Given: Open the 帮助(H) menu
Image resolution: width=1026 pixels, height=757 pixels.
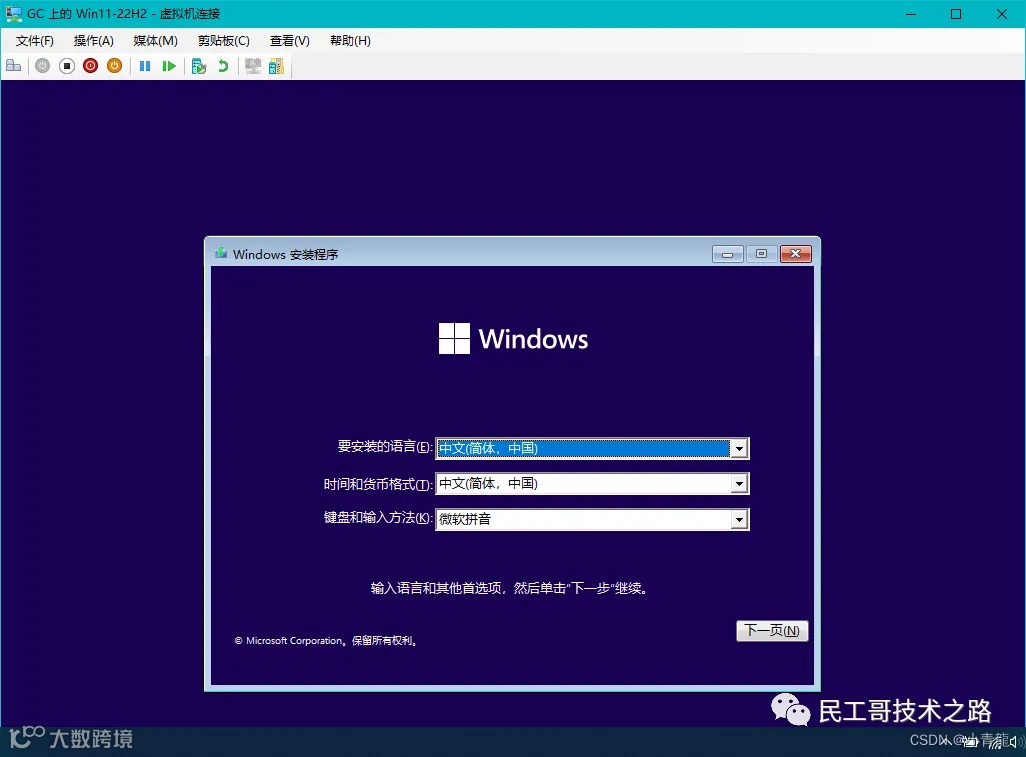Looking at the screenshot, I should [x=350, y=41].
